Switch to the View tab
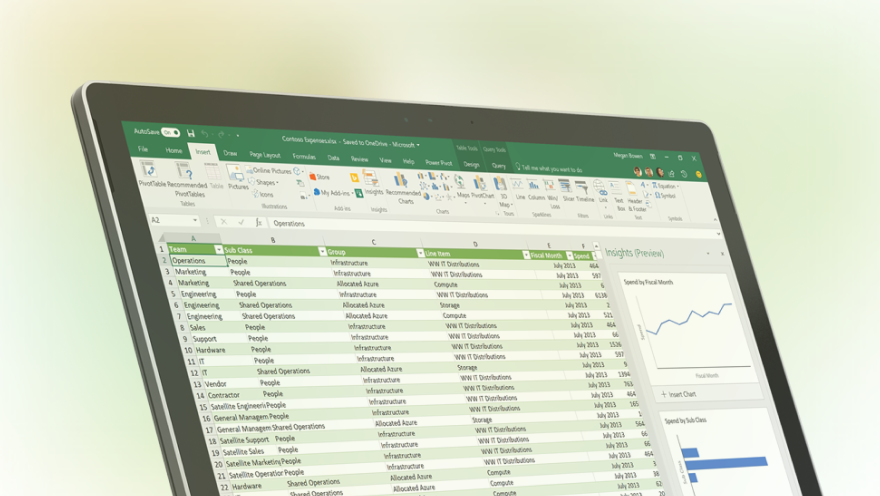The height and width of the screenshot is (496, 880). pos(385,160)
